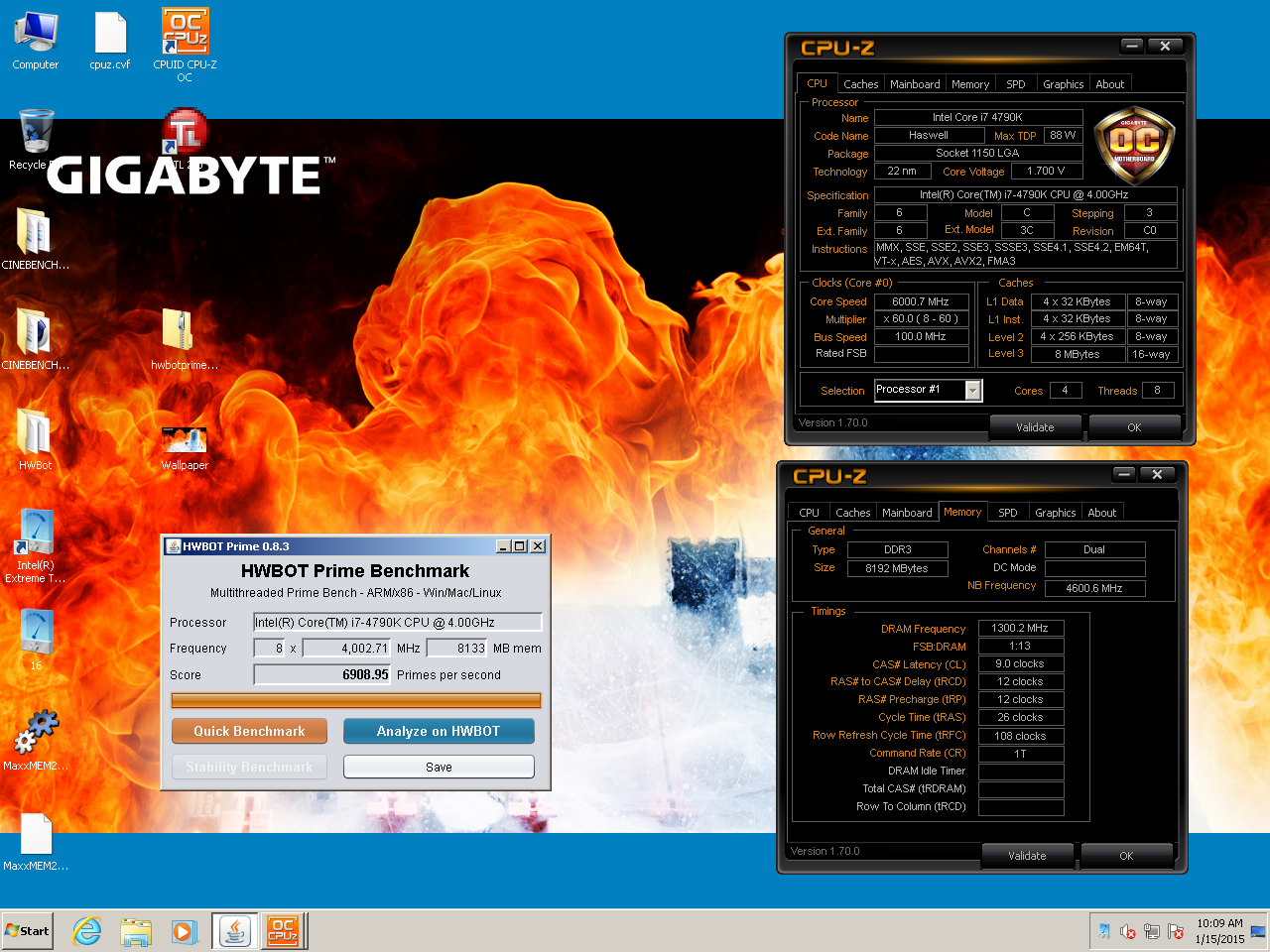Switch to CPU tab in bottom CPU-Z window
The image size is (1270, 952).
pyautogui.click(x=810, y=513)
